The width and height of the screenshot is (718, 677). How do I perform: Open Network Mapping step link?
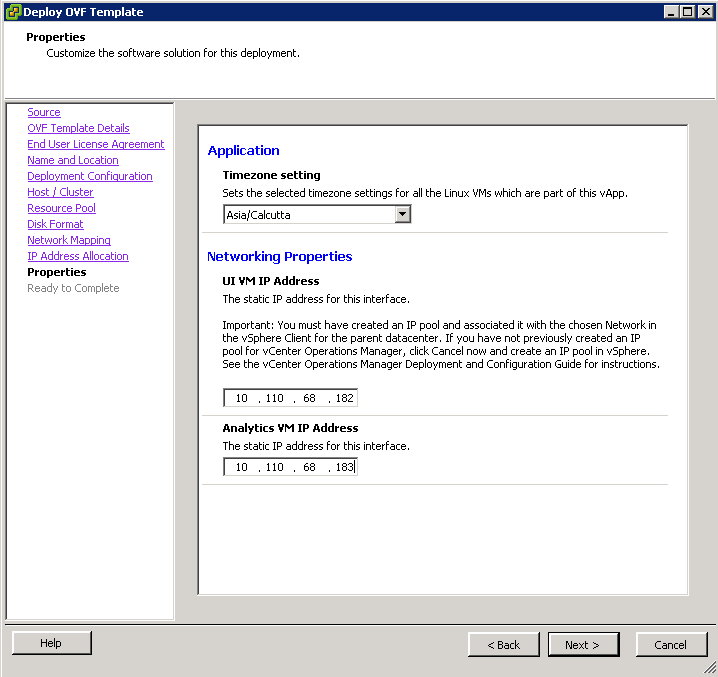69,240
